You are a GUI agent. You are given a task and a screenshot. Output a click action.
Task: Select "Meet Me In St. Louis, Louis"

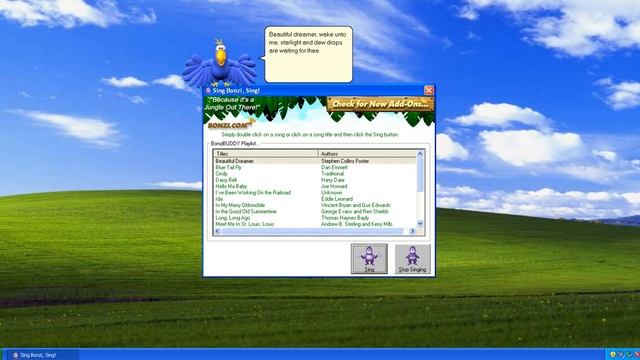point(245,224)
